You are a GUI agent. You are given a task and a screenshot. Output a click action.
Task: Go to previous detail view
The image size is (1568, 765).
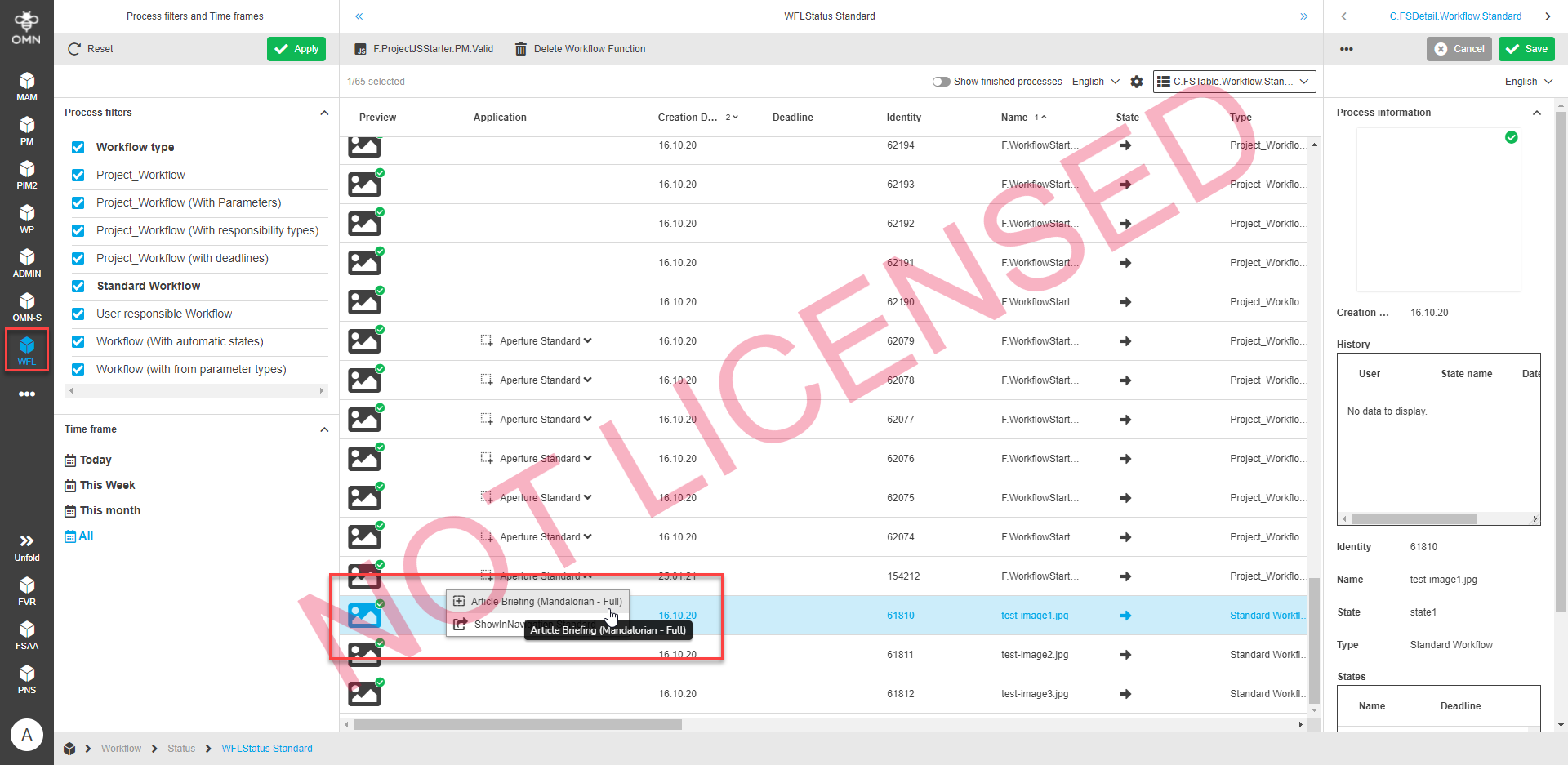[1343, 16]
